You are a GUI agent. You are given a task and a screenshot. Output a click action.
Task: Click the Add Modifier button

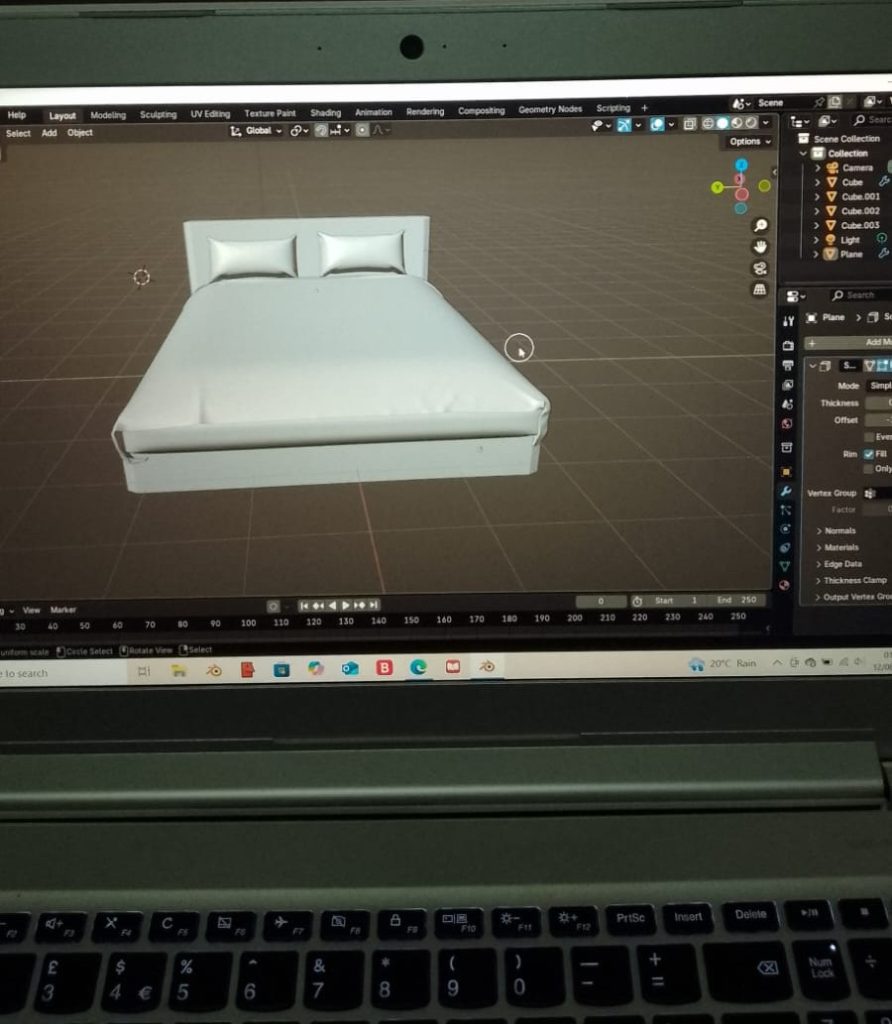[x=860, y=342]
